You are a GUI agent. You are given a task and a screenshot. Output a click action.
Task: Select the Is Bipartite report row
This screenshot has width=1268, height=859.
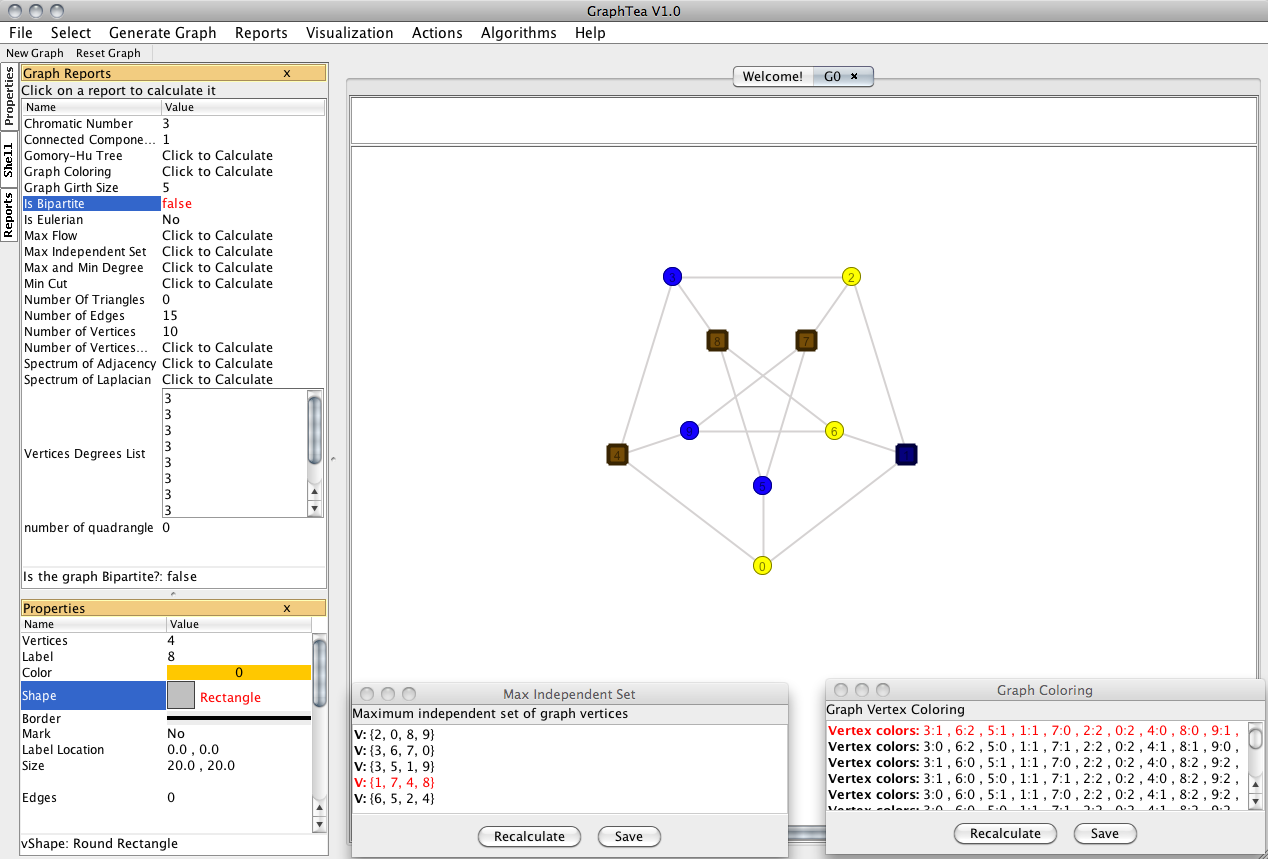pyautogui.click(x=174, y=203)
